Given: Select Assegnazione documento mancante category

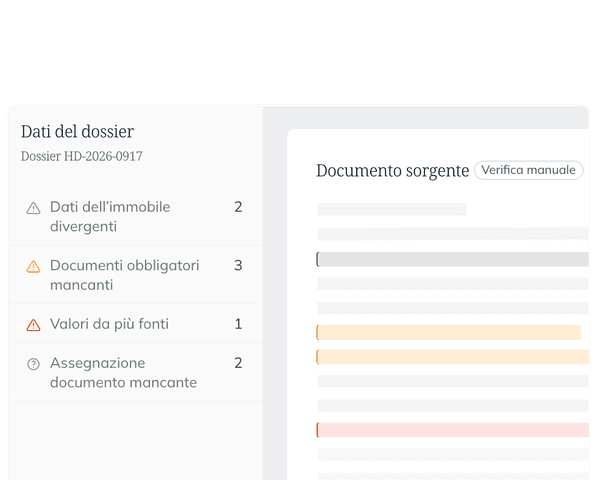Looking at the screenshot, I should pos(135,372).
